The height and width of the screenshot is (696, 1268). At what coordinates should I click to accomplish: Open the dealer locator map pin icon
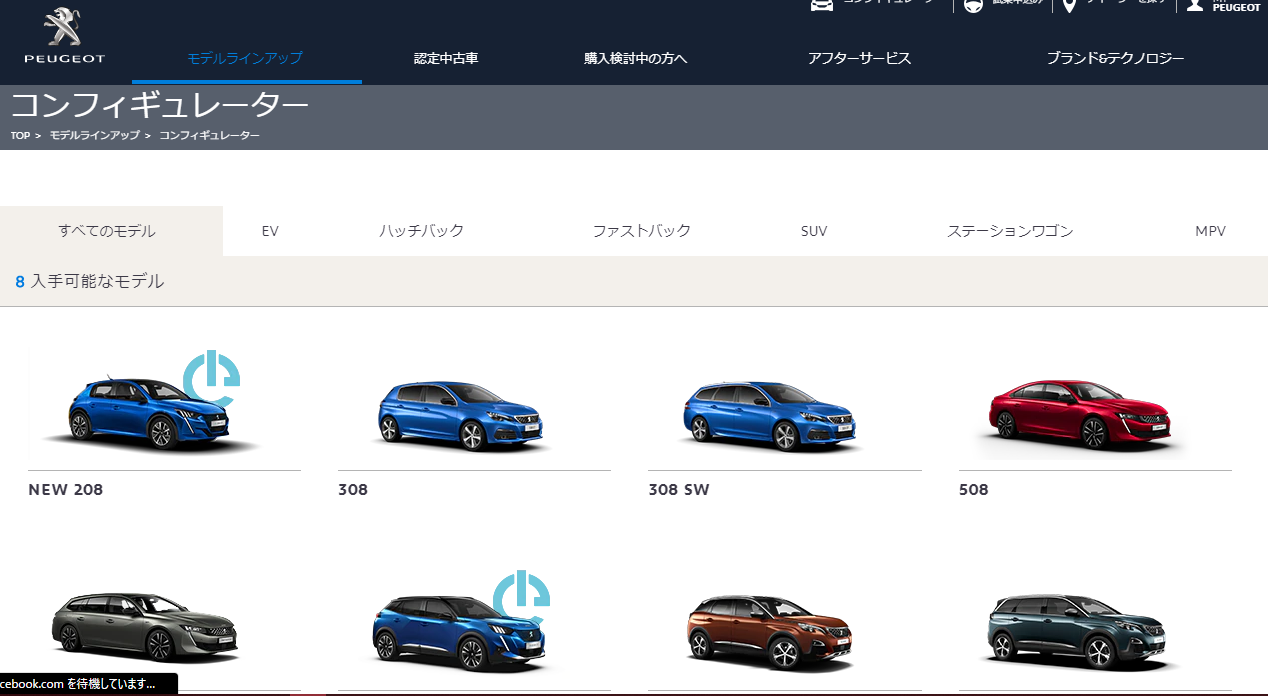(1068, 6)
